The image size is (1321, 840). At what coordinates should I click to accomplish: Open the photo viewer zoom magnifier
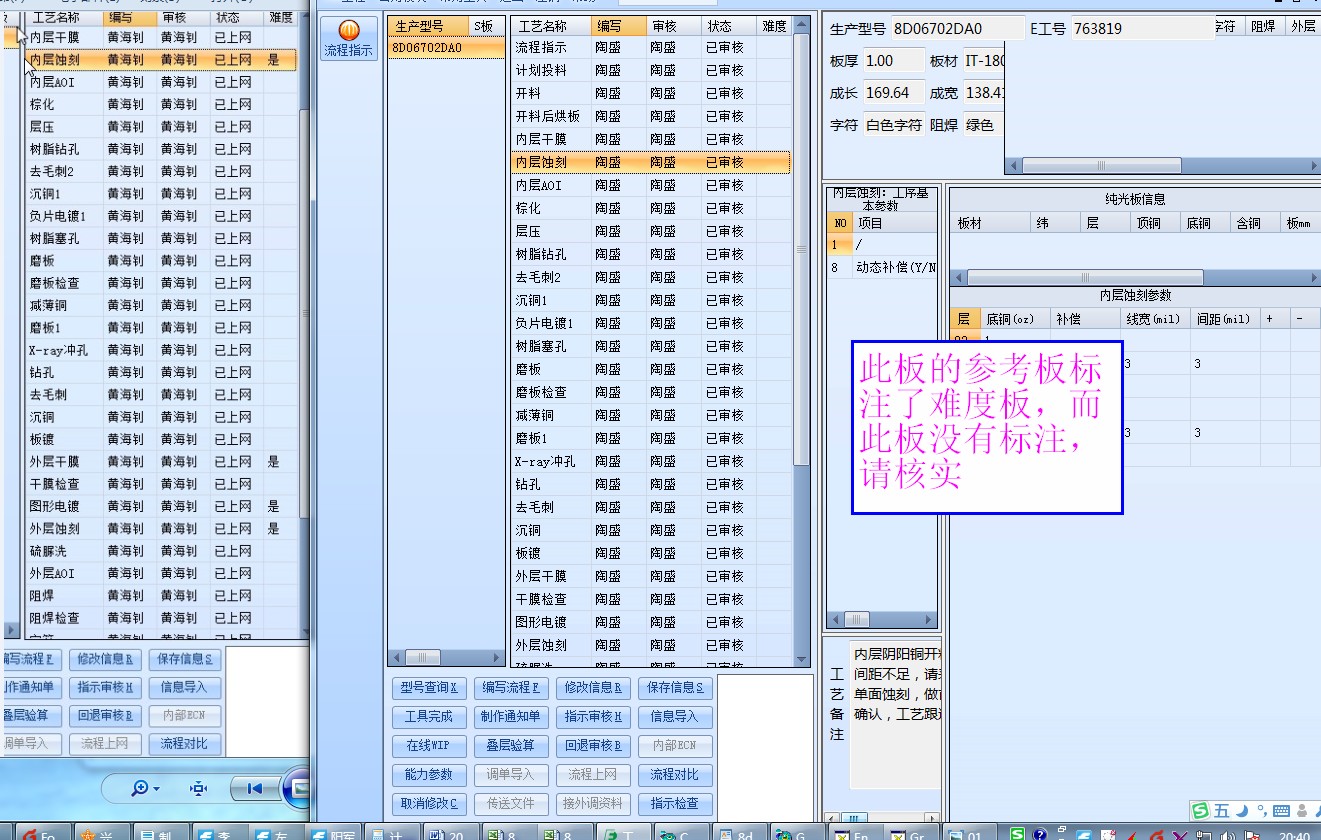tap(141, 789)
